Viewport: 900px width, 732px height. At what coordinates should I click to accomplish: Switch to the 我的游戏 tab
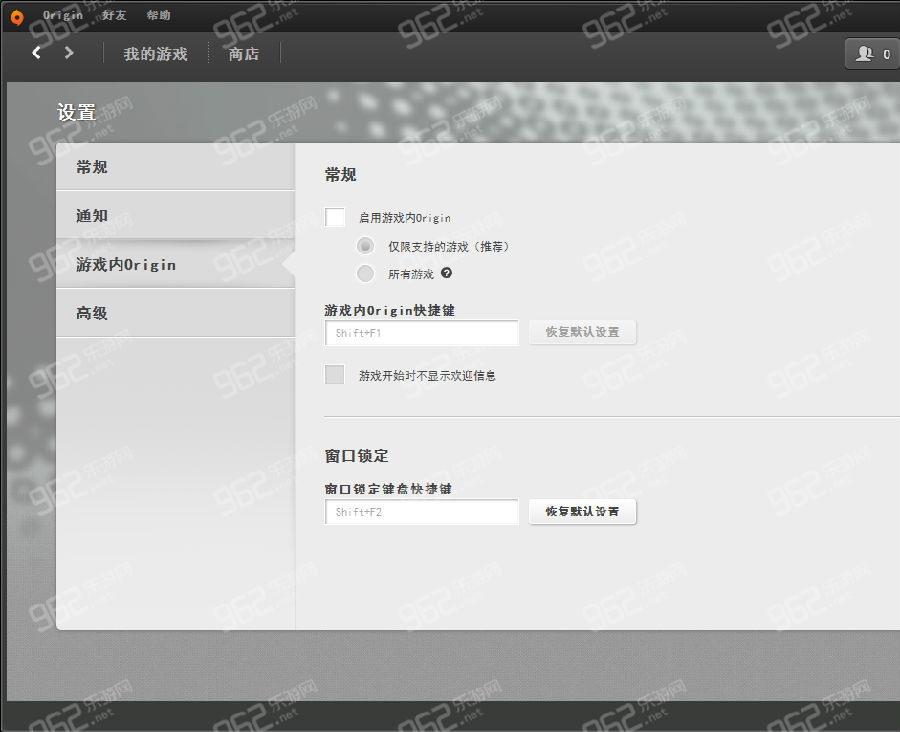155,54
